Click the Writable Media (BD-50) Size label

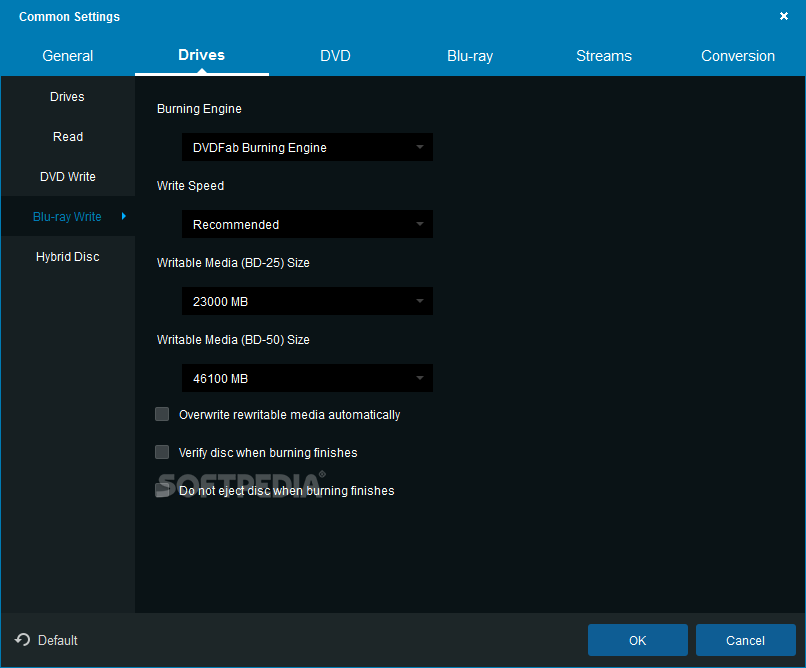pos(233,340)
